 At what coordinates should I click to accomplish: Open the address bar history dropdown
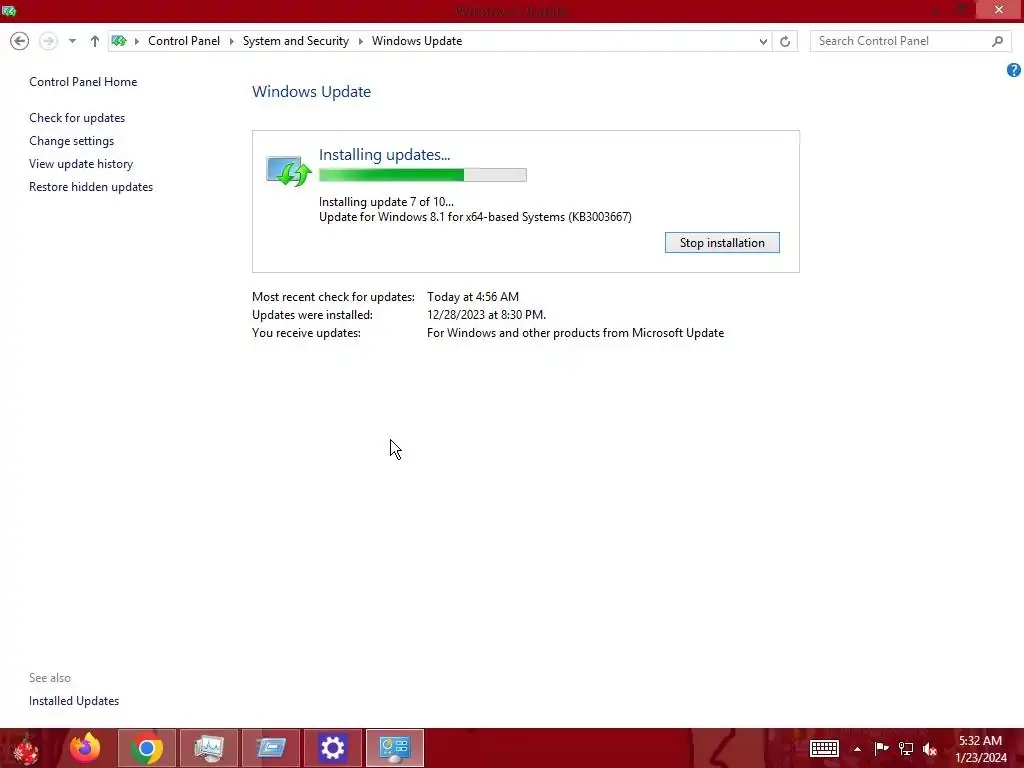(x=763, y=41)
